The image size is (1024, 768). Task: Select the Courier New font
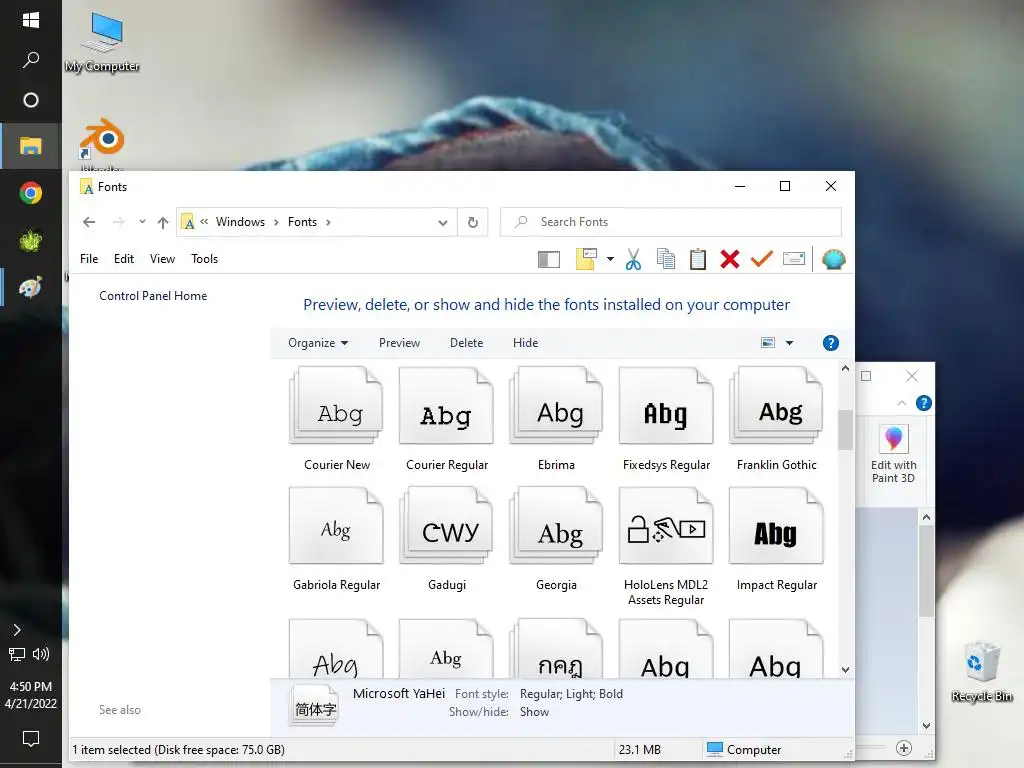tap(336, 419)
